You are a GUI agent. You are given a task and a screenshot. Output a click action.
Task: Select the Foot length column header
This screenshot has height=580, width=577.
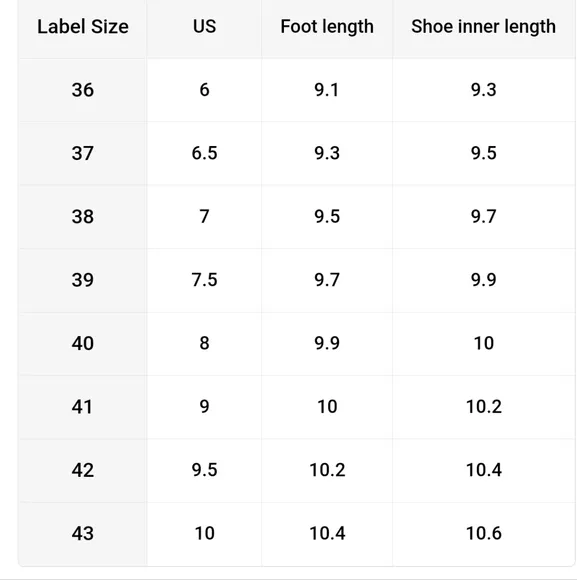coord(327,27)
